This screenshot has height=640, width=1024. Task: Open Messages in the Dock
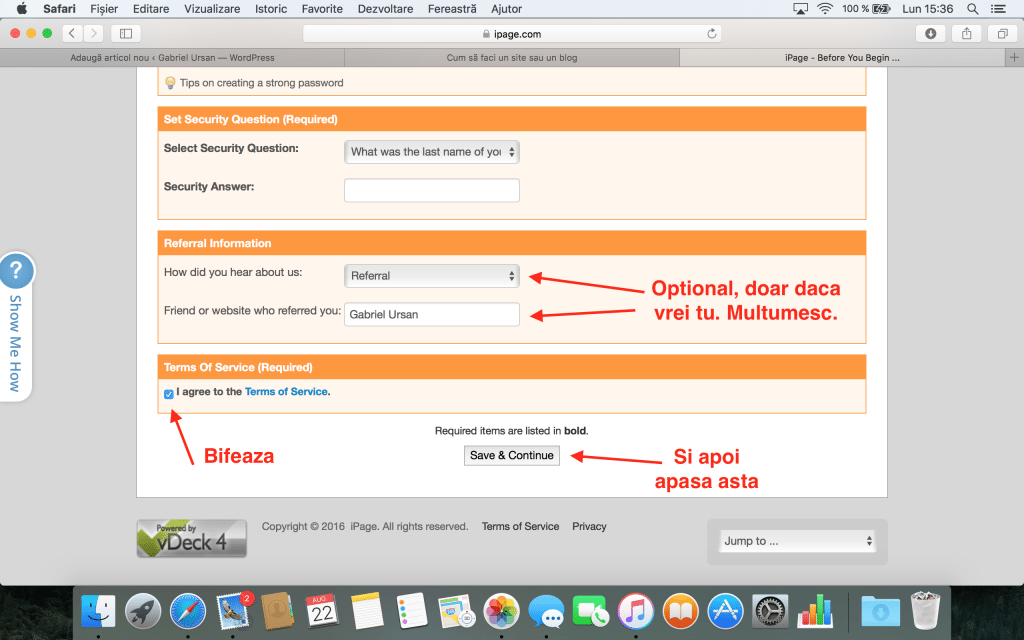(546, 612)
